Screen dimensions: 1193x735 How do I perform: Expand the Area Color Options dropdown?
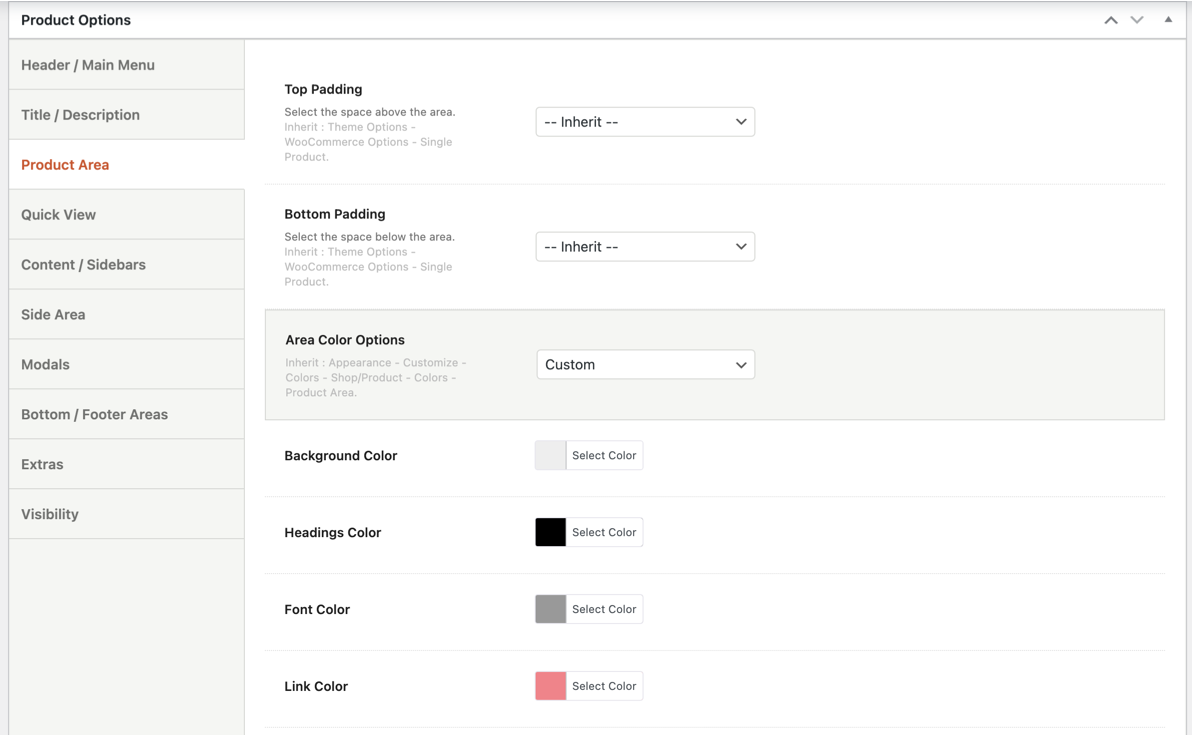point(645,365)
